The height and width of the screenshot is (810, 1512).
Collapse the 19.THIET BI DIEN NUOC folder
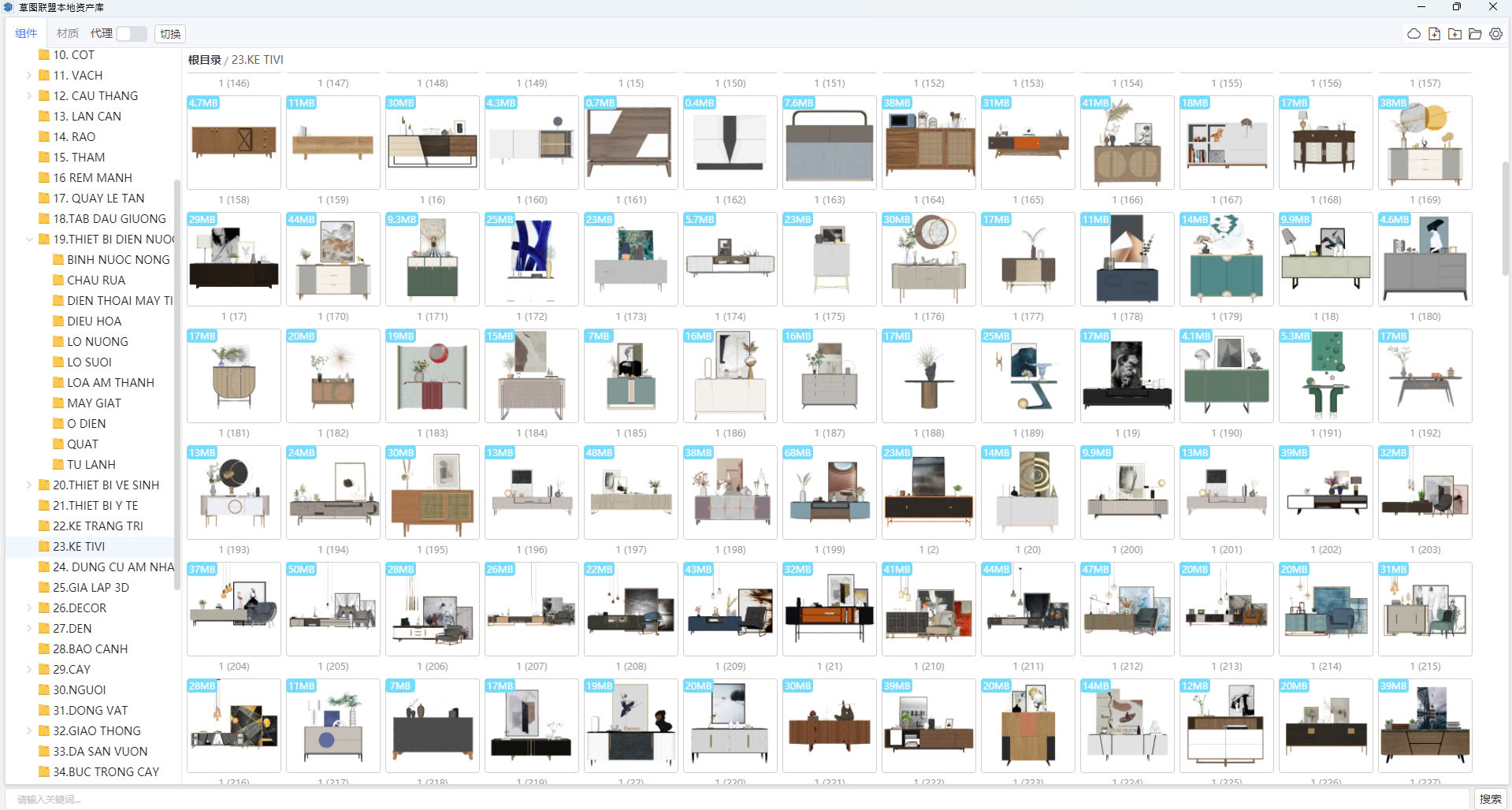[29, 239]
